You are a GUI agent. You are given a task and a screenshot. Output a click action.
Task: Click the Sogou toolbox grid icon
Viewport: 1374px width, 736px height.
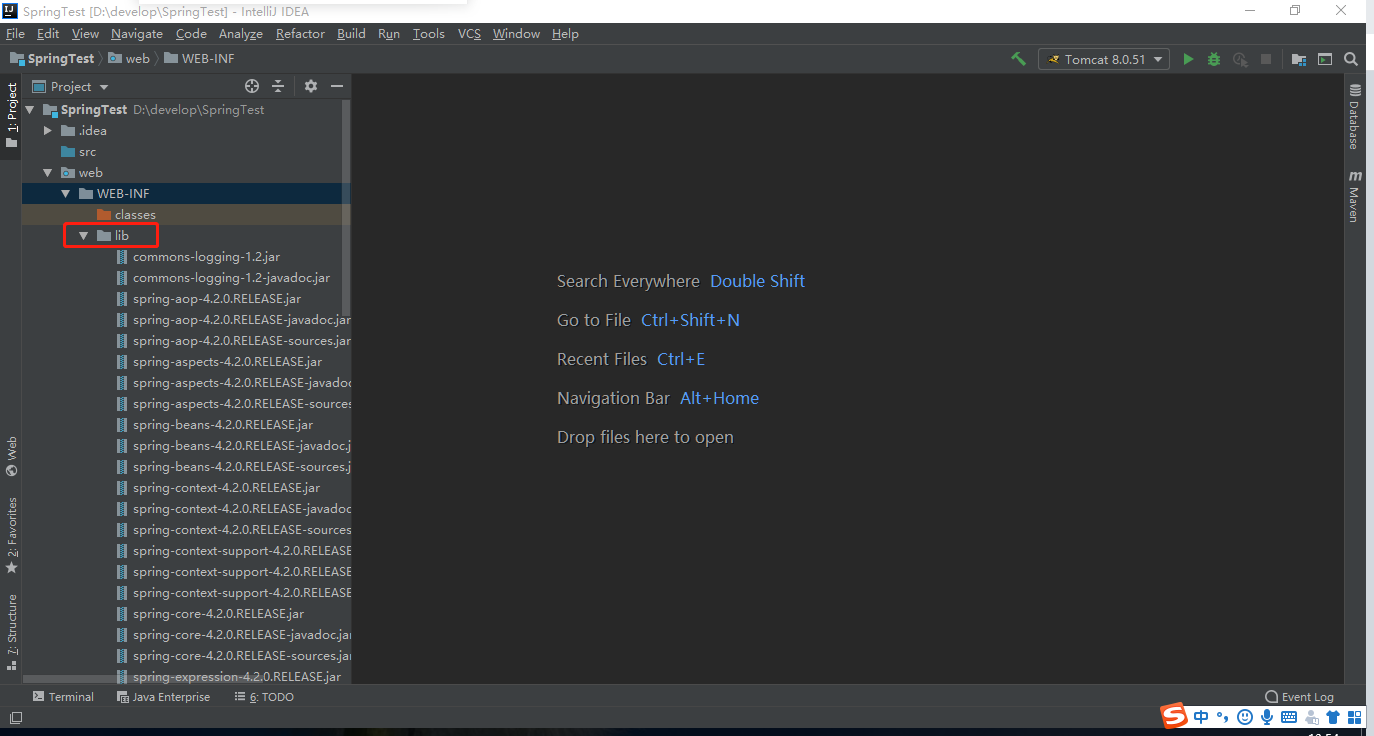coord(1355,717)
